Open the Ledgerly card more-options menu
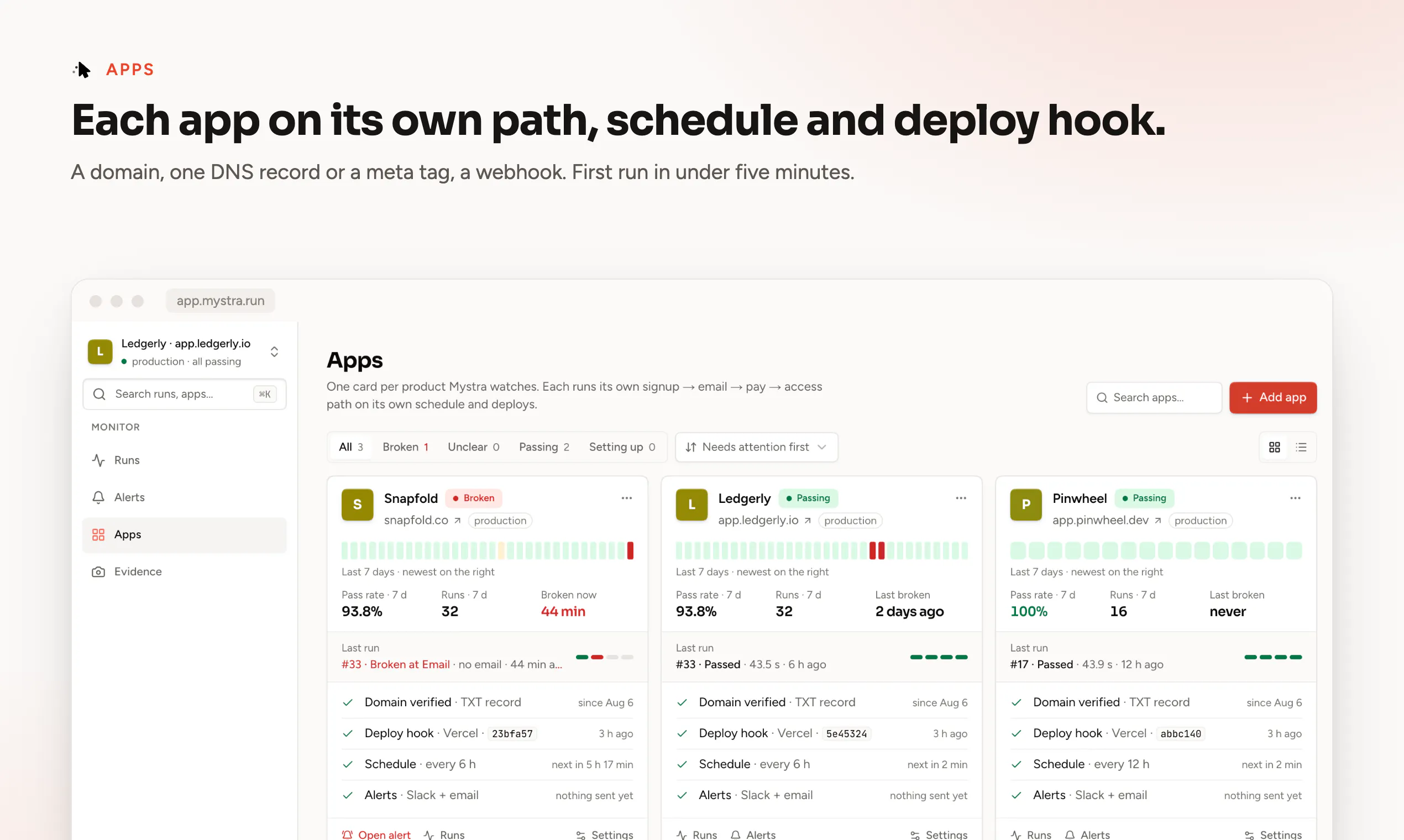The width and height of the screenshot is (1404, 840). tap(961, 498)
